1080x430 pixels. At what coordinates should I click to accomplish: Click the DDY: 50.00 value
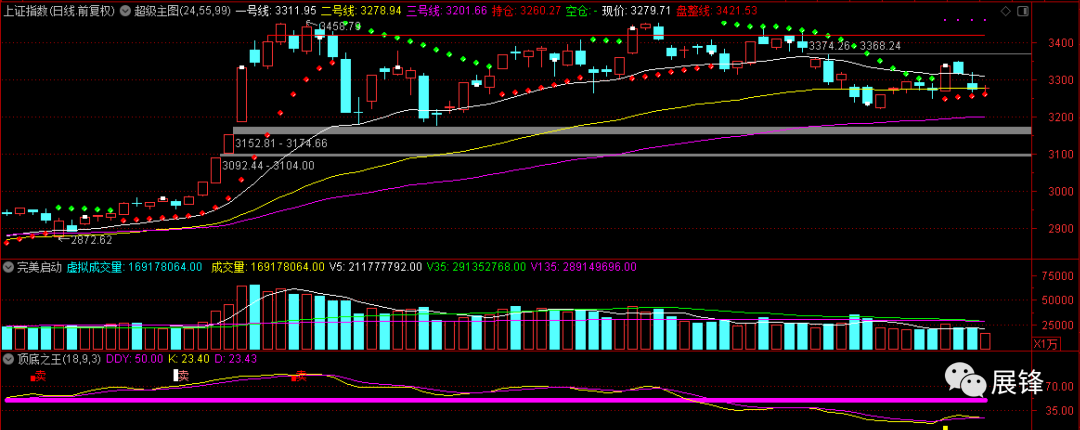point(134,358)
